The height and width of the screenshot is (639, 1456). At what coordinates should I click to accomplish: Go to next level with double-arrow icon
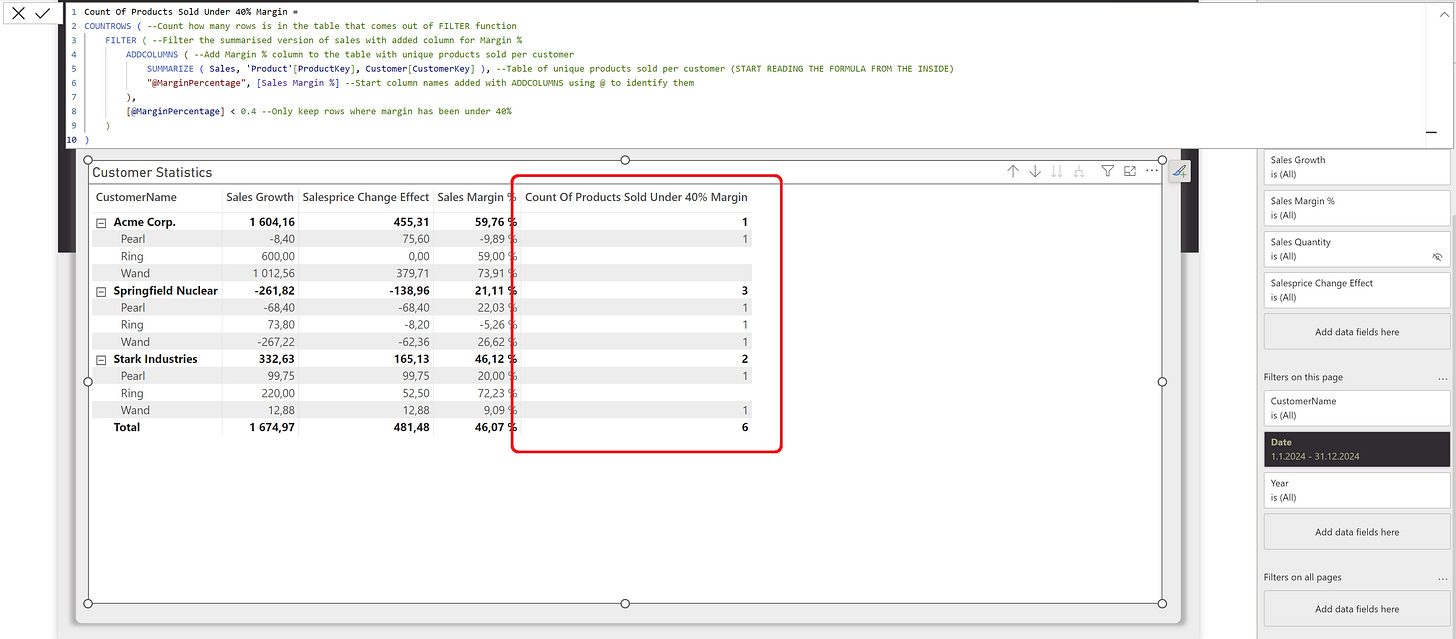click(1057, 172)
